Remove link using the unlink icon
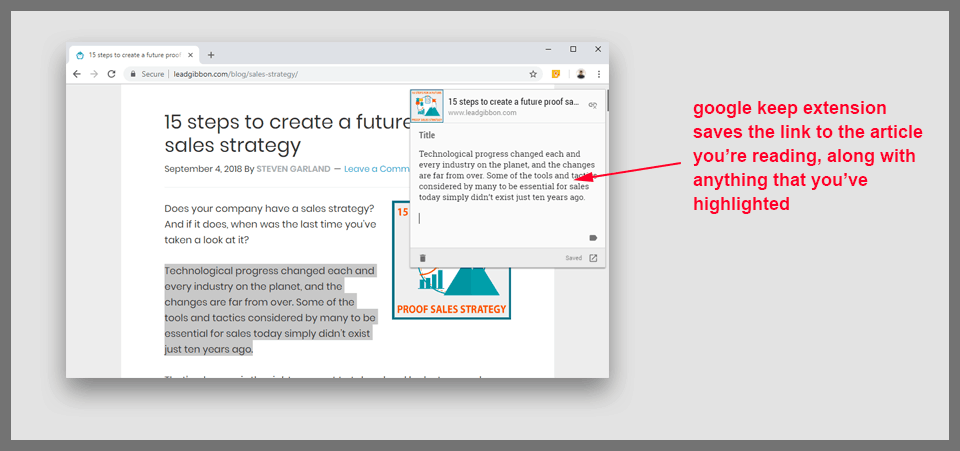 (592, 106)
